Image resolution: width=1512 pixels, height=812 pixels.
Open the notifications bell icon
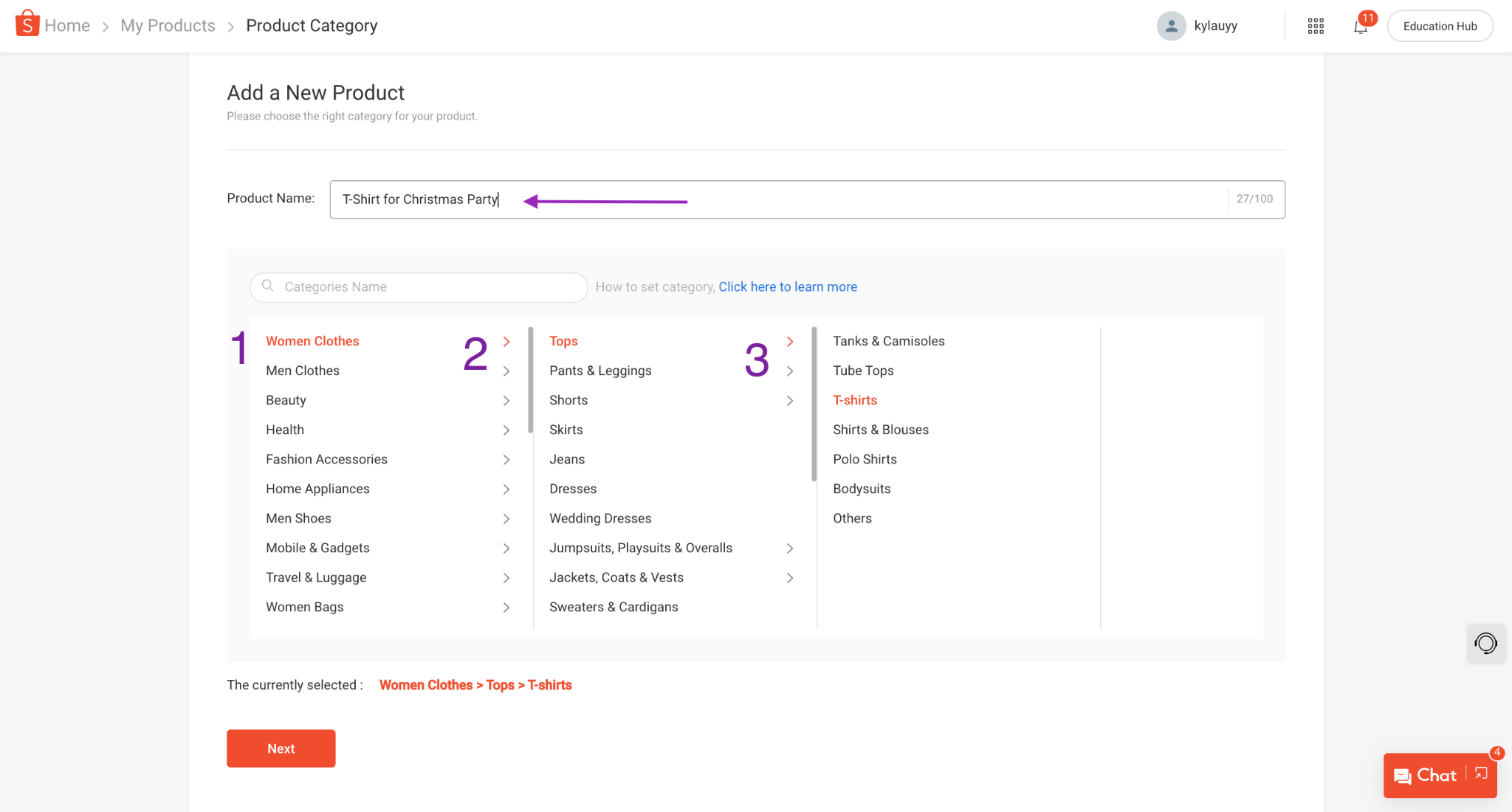pos(1360,27)
